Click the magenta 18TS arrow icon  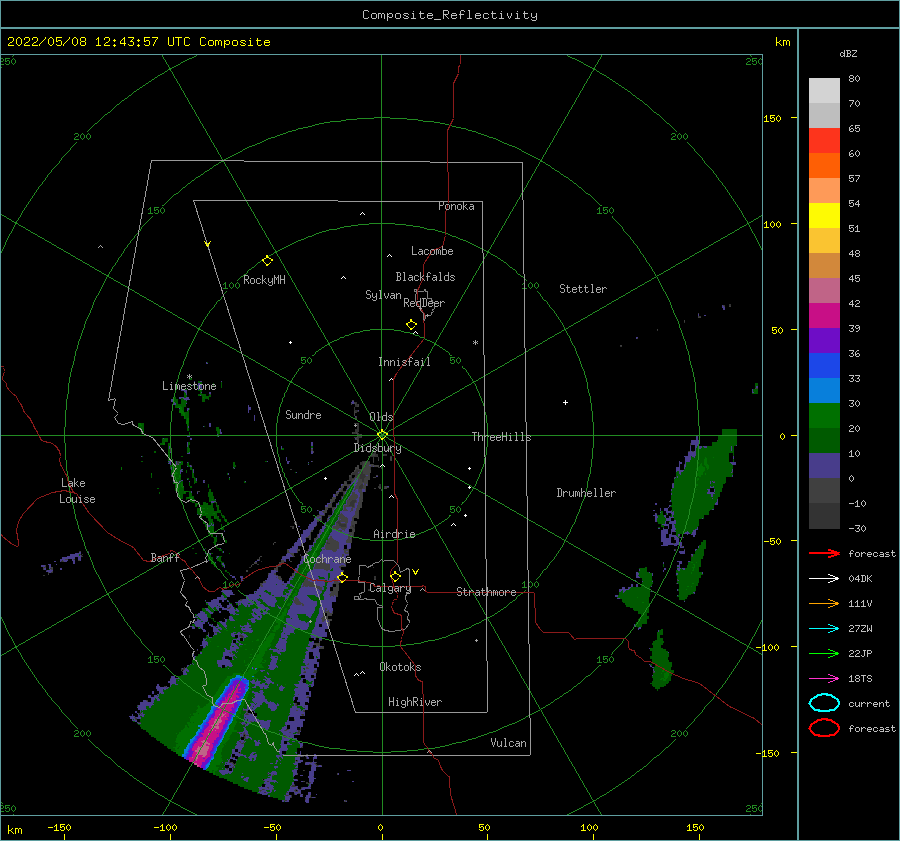click(824, 679)
